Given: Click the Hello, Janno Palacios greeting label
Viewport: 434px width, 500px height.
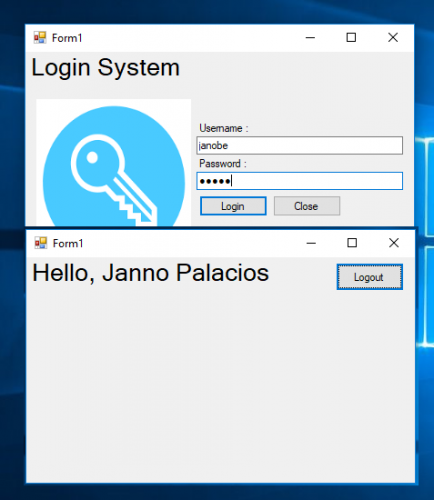Looking at the screenshot, I should coord(150,273).
